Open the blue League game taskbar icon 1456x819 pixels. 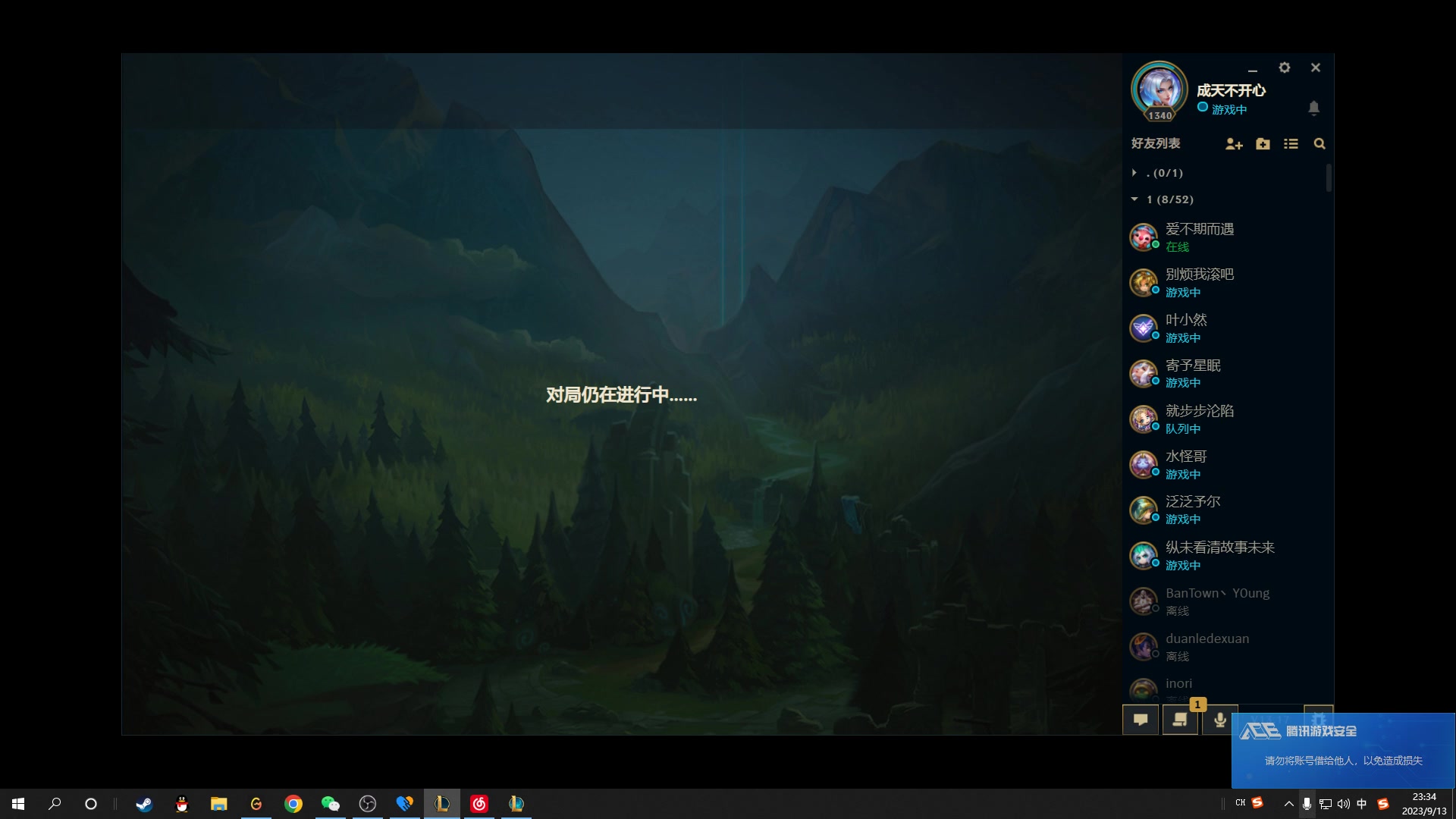516,804
